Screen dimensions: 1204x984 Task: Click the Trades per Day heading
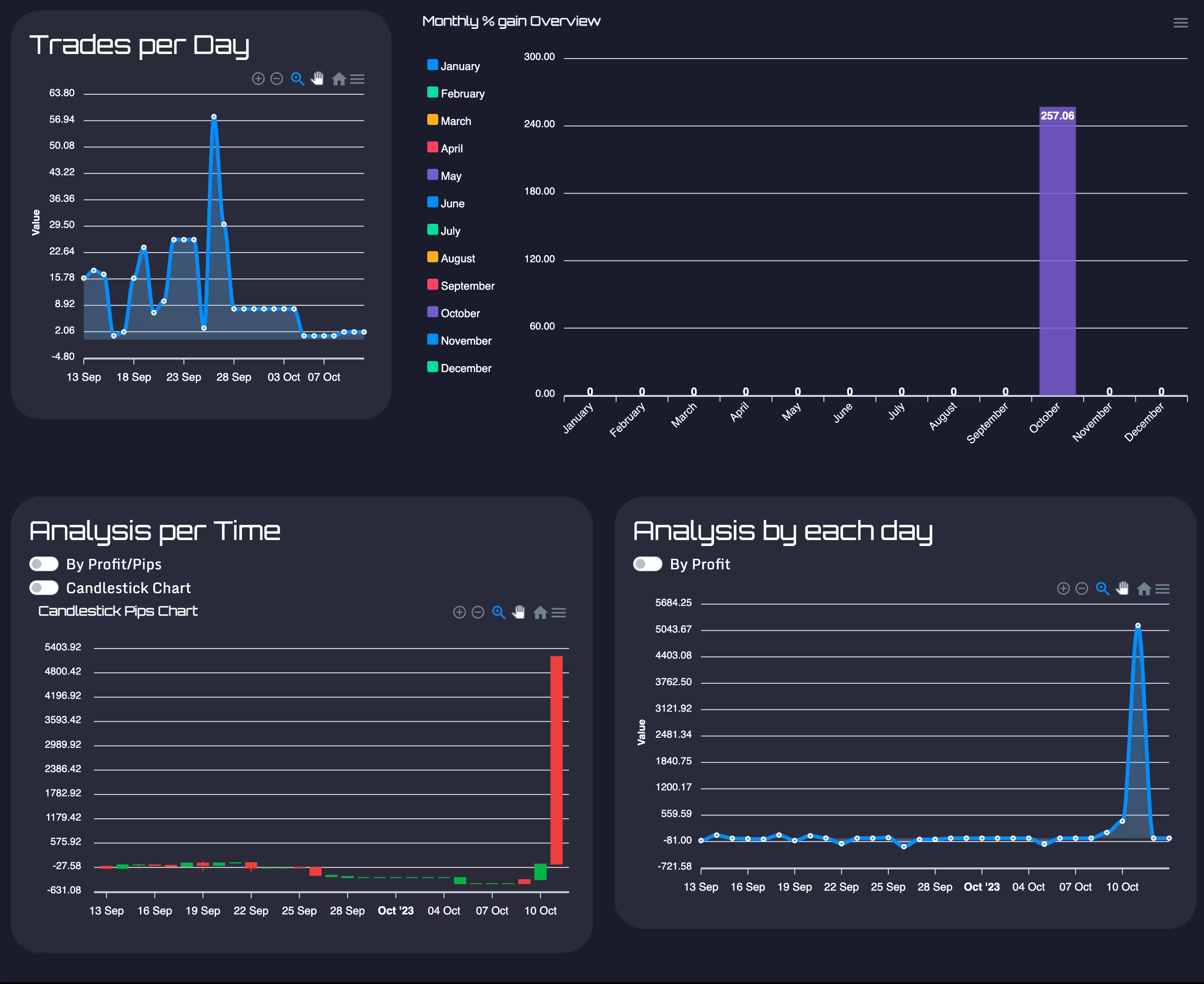click(140, 45)
